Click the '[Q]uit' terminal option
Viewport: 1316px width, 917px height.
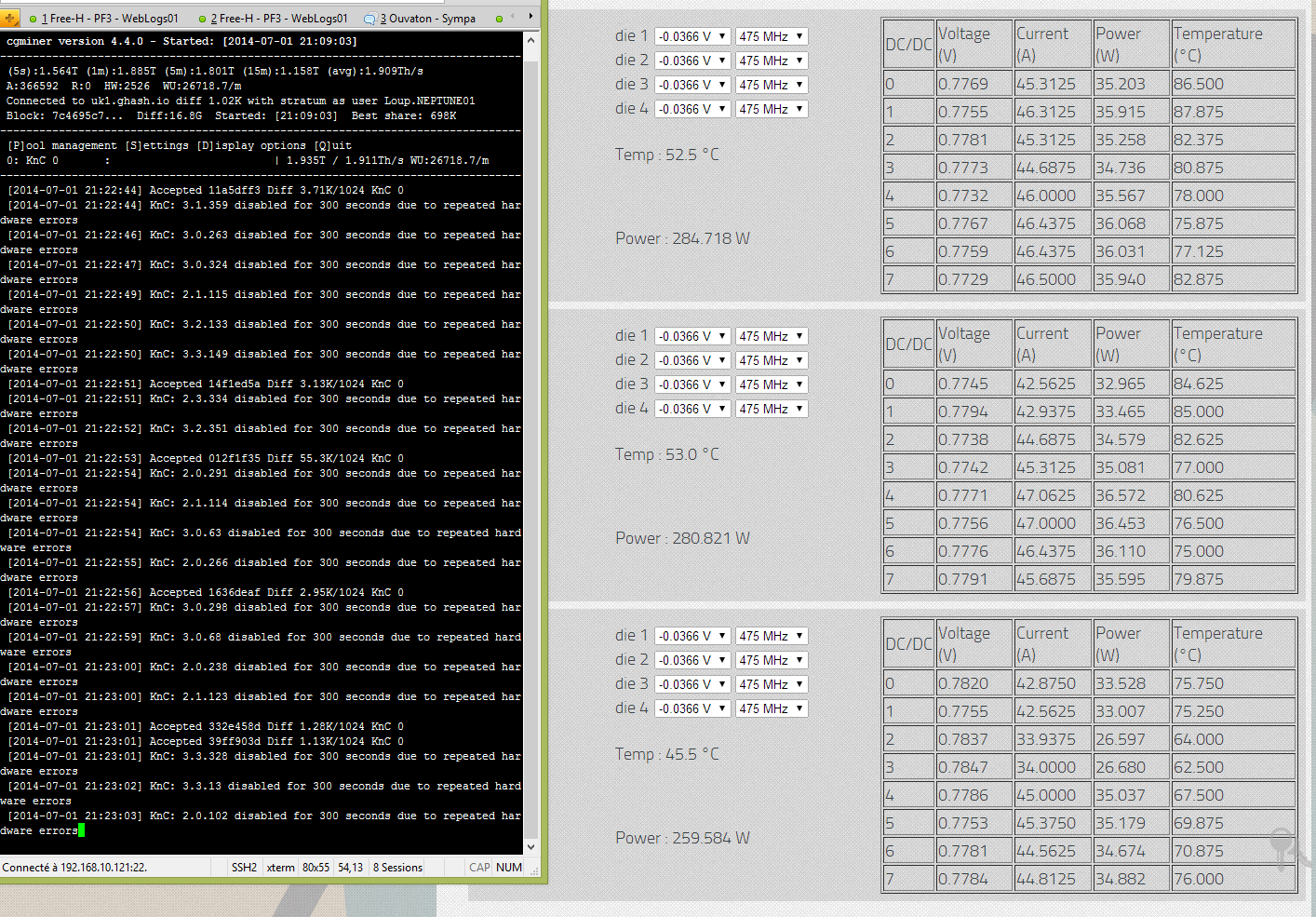tap(333, 145)
